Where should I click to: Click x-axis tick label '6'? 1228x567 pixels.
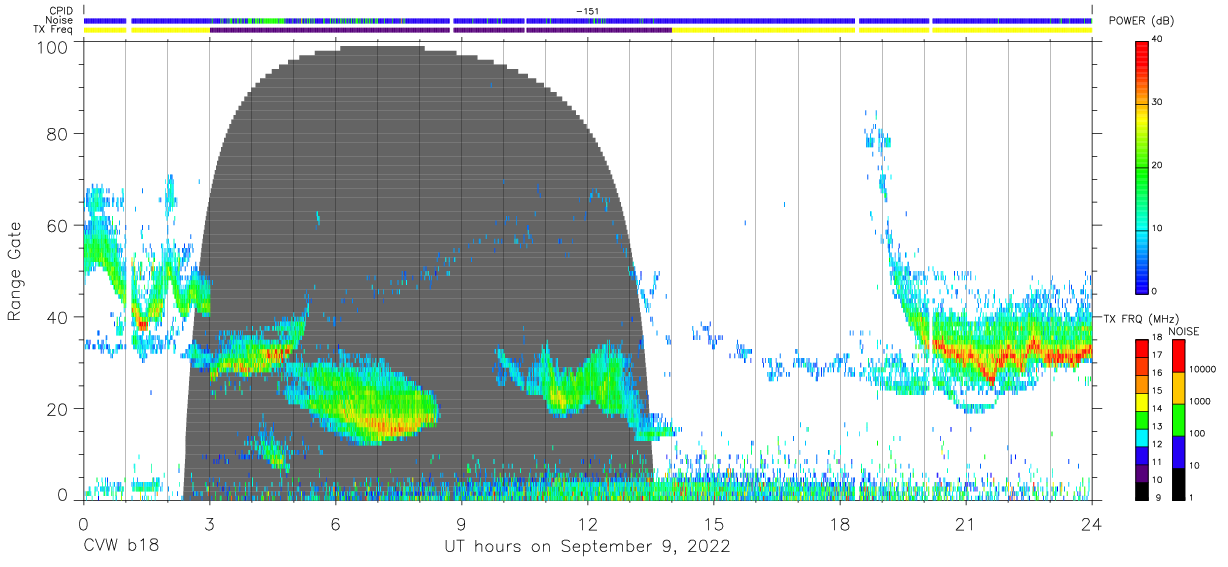(335, 524)
